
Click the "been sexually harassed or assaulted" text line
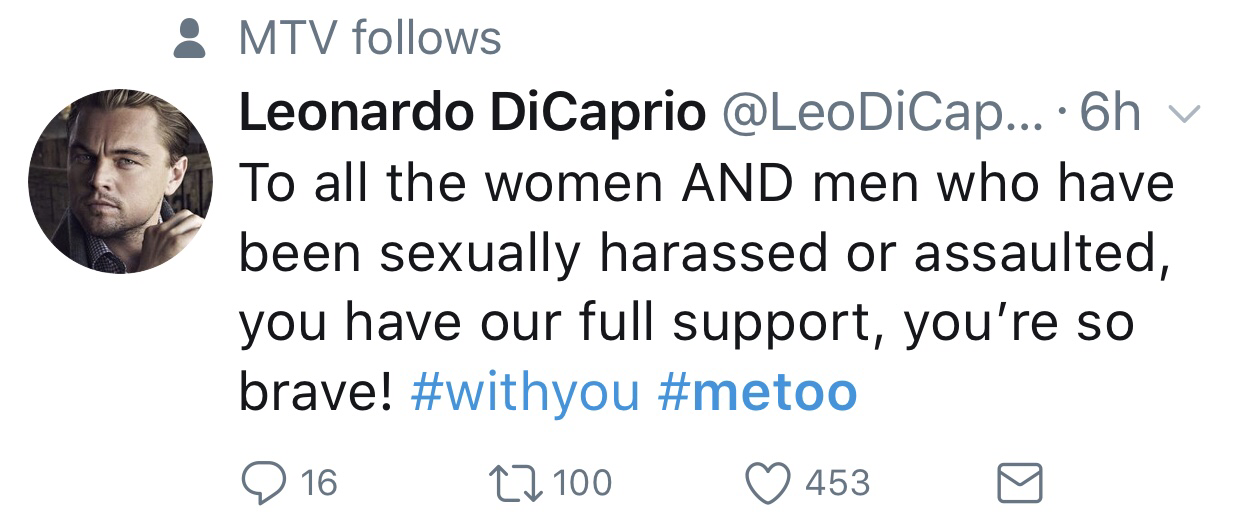[x=705, y=255]
